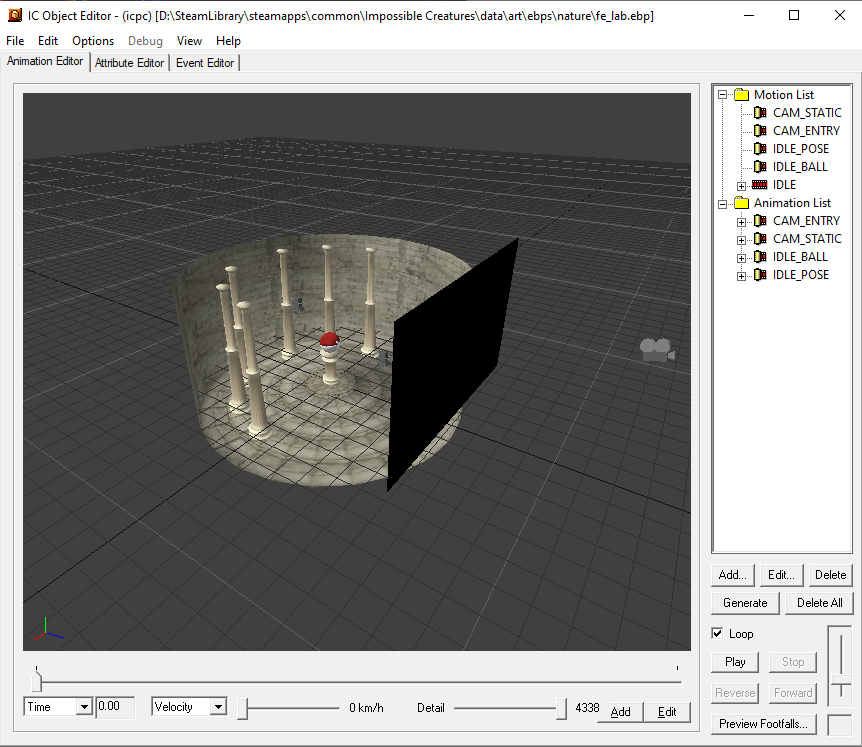Click the time value field showing 0.00
The image size is (862, 747).
pyautogui.click(x=115, y=707)
